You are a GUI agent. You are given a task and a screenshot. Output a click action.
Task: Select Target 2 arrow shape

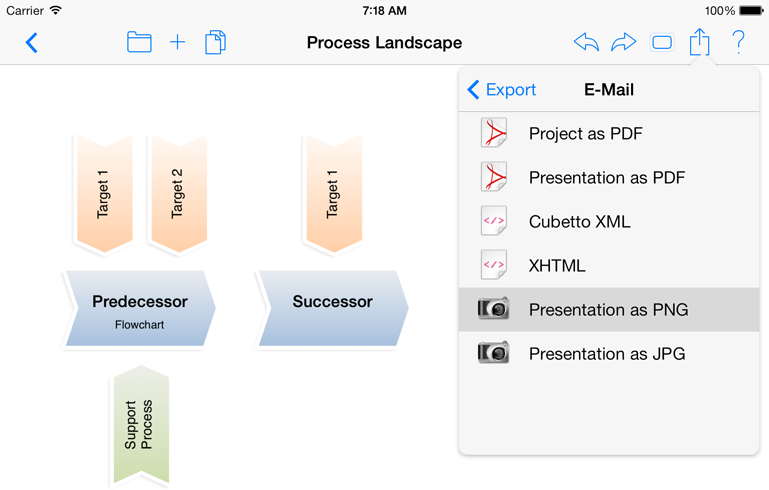pos(179,194)
